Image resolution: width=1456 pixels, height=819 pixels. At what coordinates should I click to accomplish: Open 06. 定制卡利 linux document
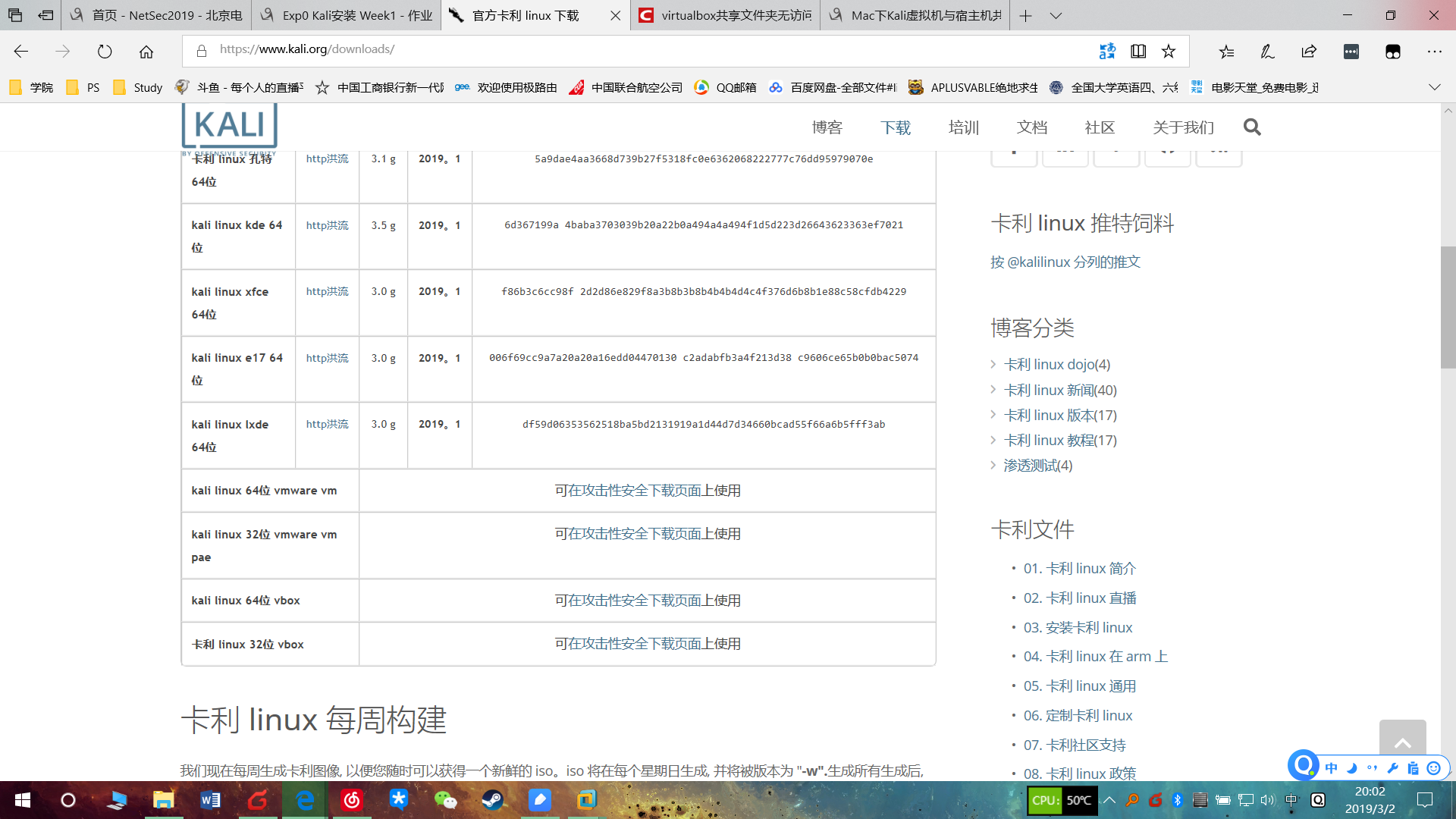point(1078,716)
